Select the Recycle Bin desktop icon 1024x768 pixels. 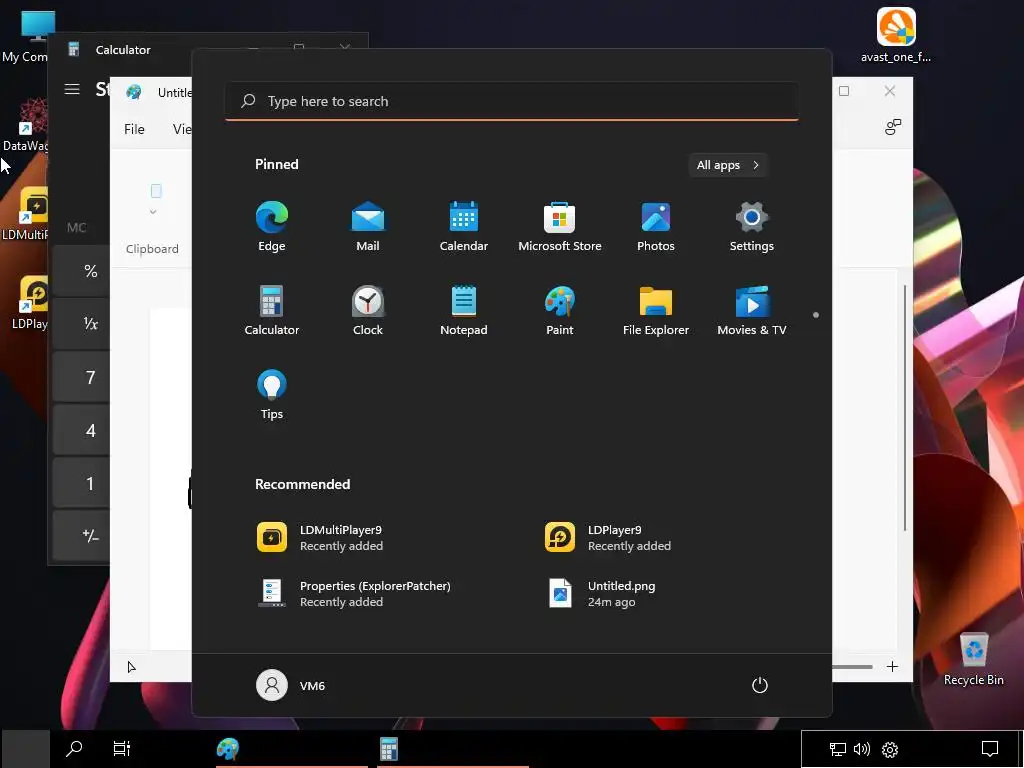coord(974,659)
